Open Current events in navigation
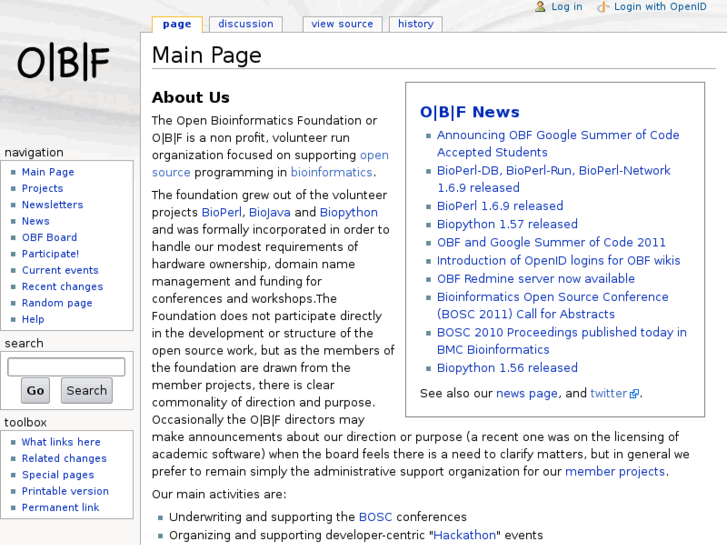 pos(60,270)
